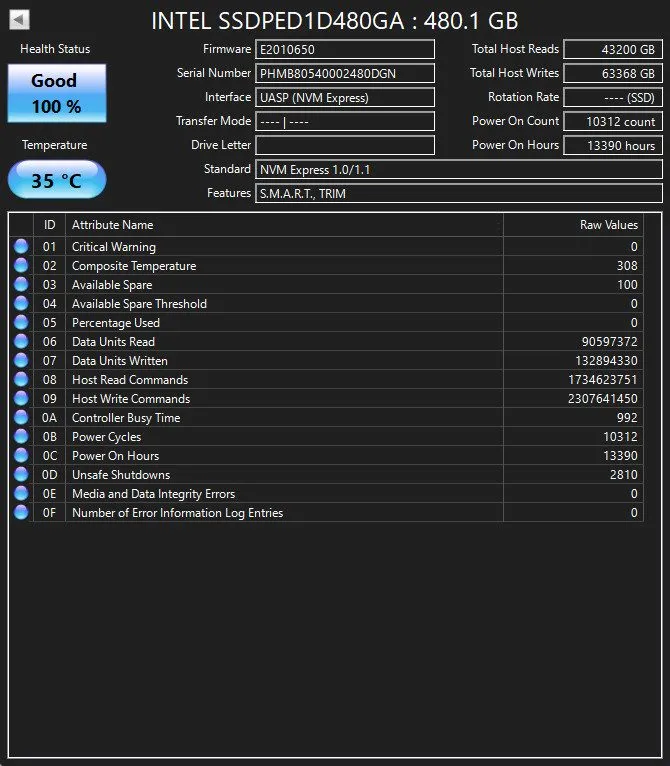
Task: Click status orb for Controller Busy Time row
Action: click(x=21, y=418)
